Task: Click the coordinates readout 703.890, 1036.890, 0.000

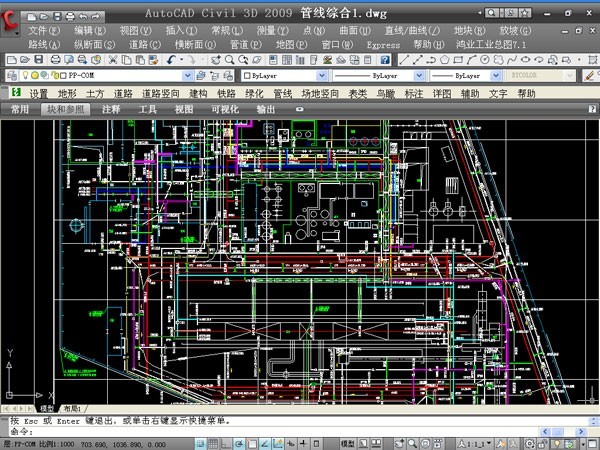Action: (x=123, y=445)
